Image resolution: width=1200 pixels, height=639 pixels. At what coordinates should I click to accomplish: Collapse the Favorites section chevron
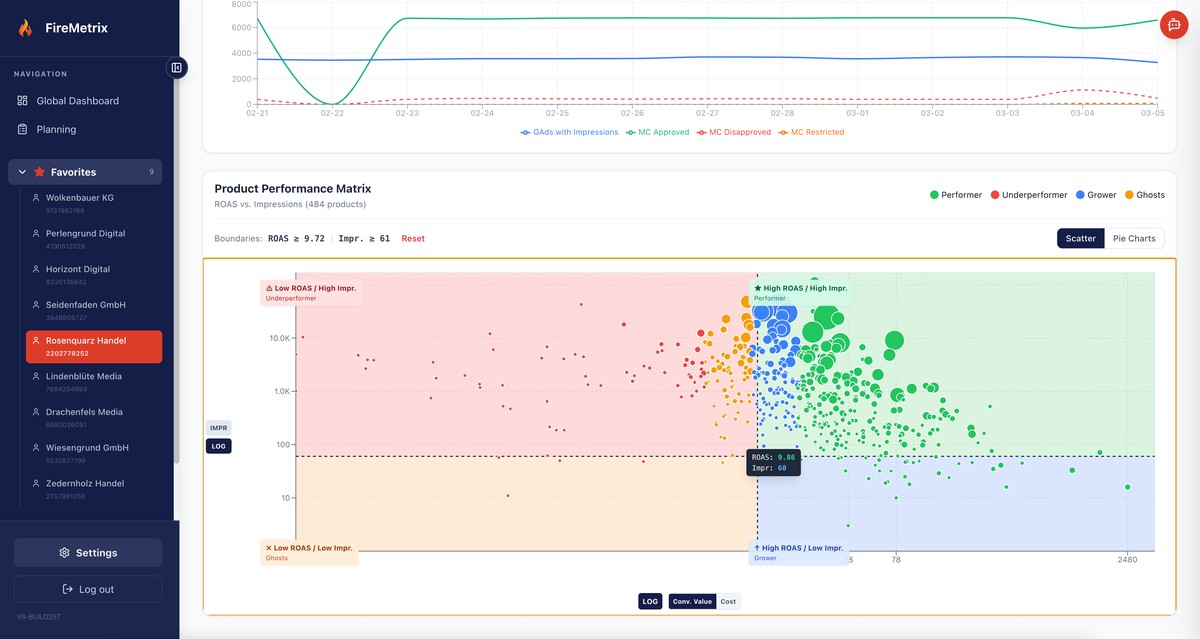tap(20, 171)
